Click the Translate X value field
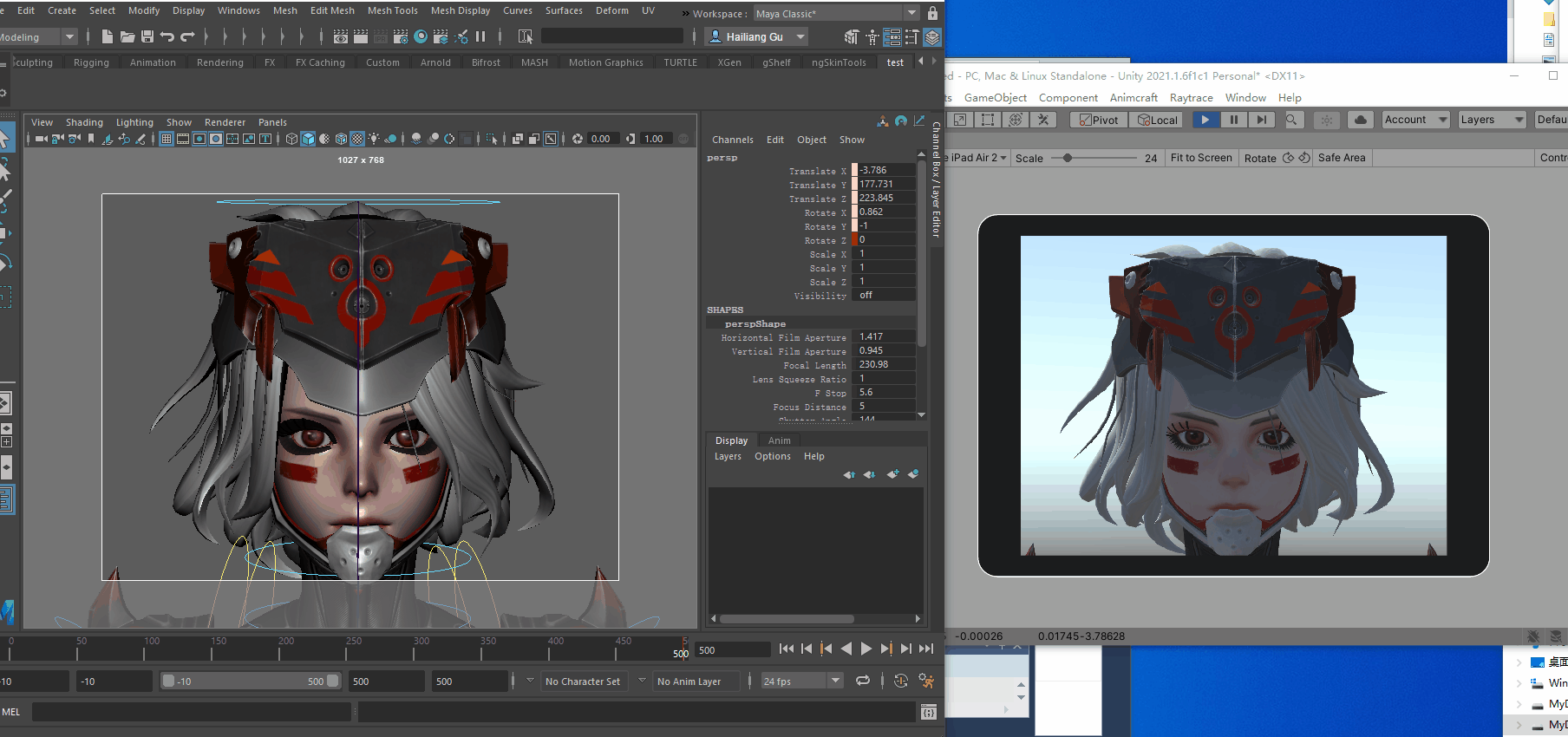The height and width of the screenshot is (737, 1568). click(885, 170)
